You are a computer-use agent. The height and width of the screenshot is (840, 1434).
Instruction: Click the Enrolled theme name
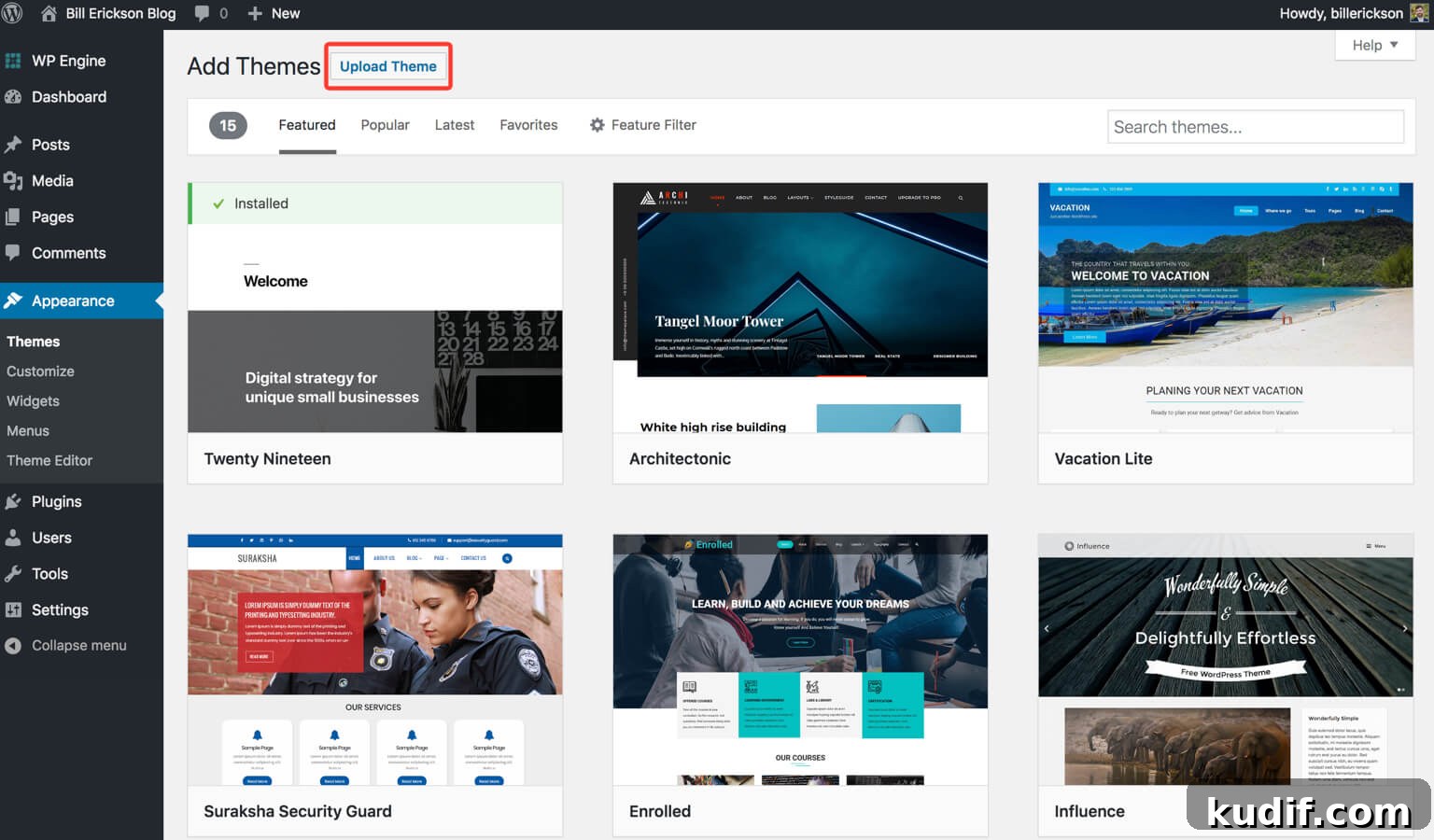pos(660,812)
